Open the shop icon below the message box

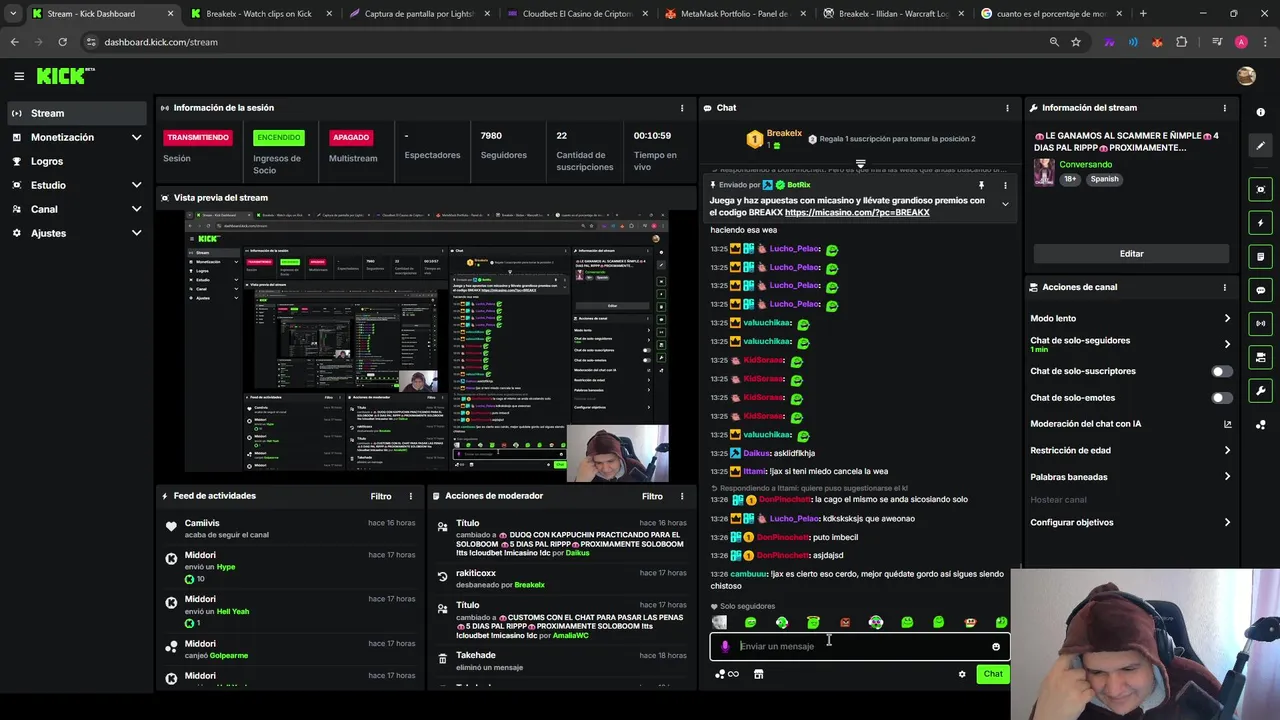tap(758, 674)
